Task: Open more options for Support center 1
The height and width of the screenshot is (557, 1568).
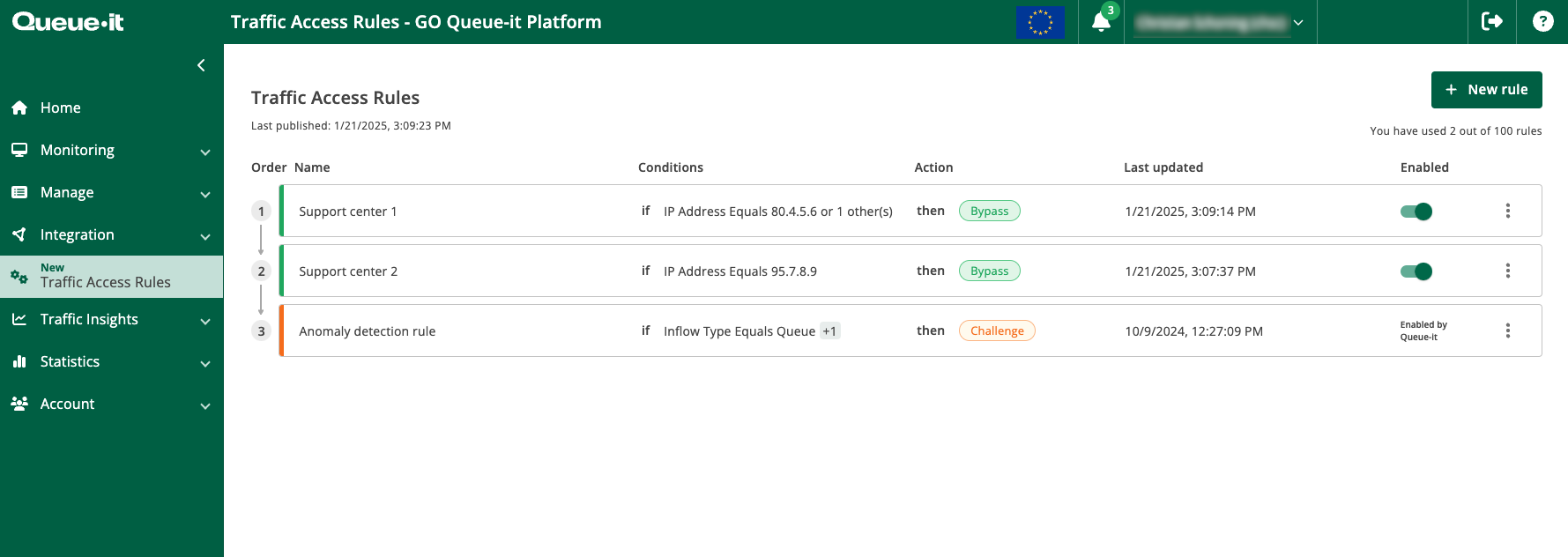Action: 1508,211
